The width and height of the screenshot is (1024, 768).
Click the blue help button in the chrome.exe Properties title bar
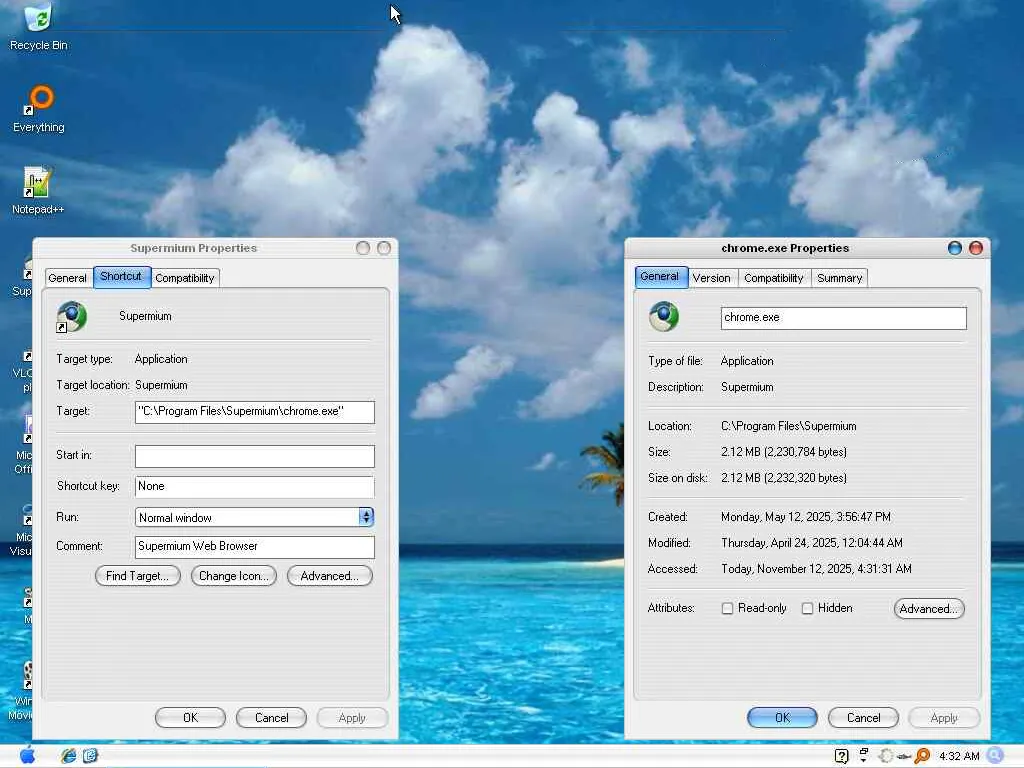coord(955,248)
